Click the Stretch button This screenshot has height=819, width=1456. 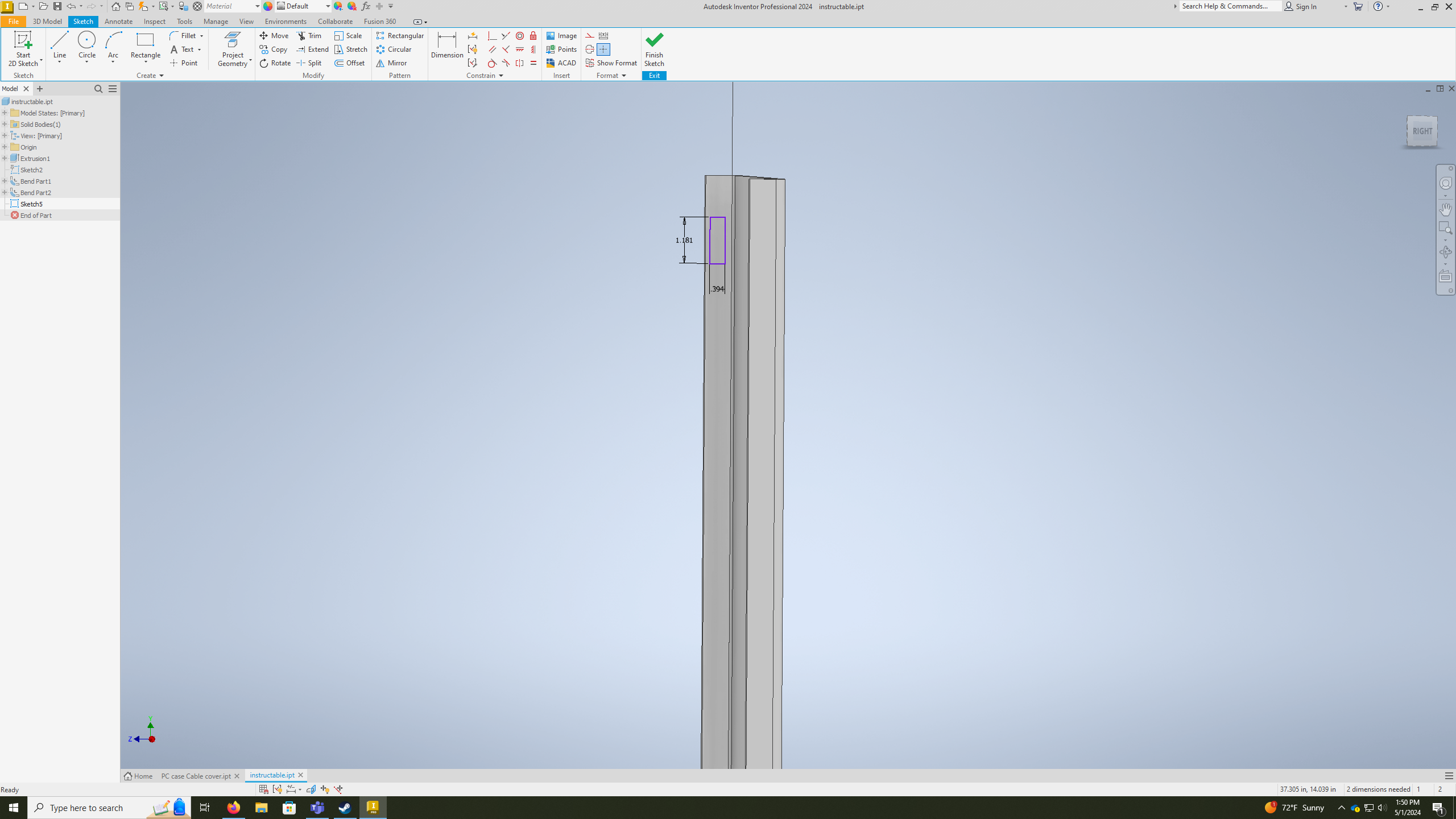click(x=351, y=49)
